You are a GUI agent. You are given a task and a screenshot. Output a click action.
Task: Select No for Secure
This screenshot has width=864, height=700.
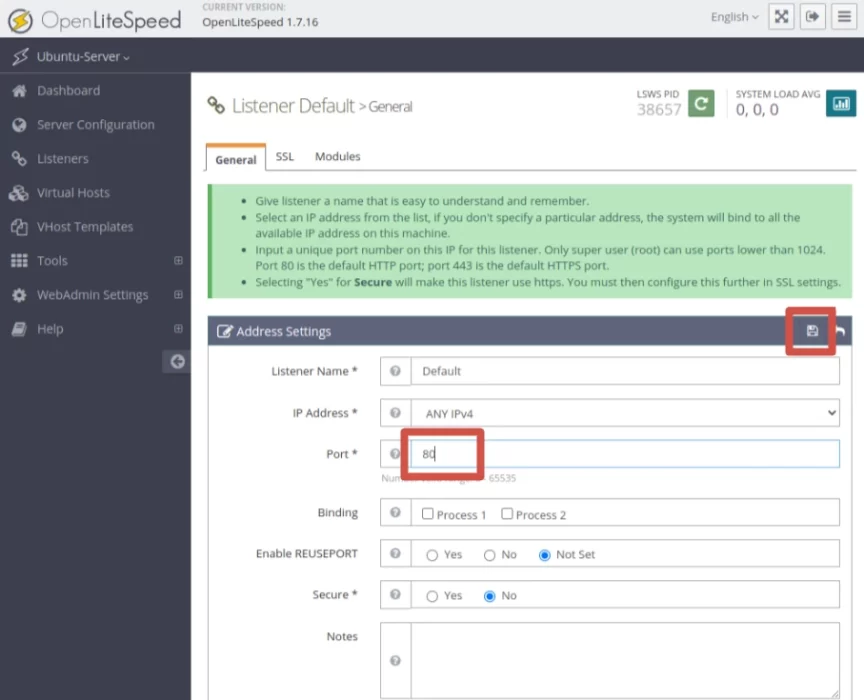(x=489, y=596)
